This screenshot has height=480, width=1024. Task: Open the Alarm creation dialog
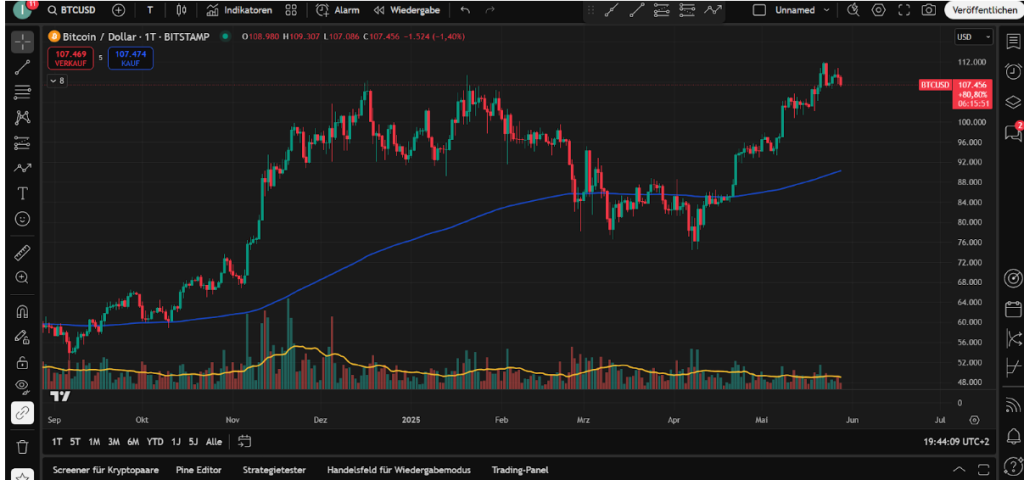coord(337,10)
